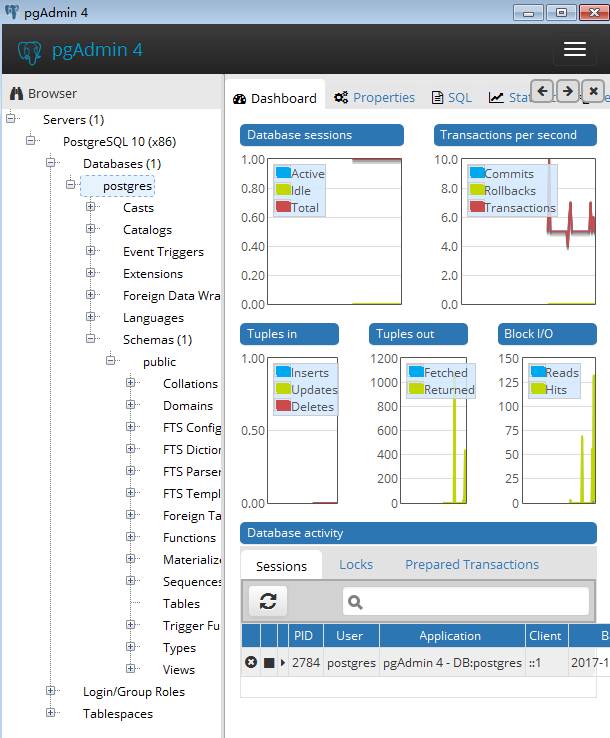610x738 pixels.
Task: Click the Browser binoculars icon
Action: (x=16, y=93)
